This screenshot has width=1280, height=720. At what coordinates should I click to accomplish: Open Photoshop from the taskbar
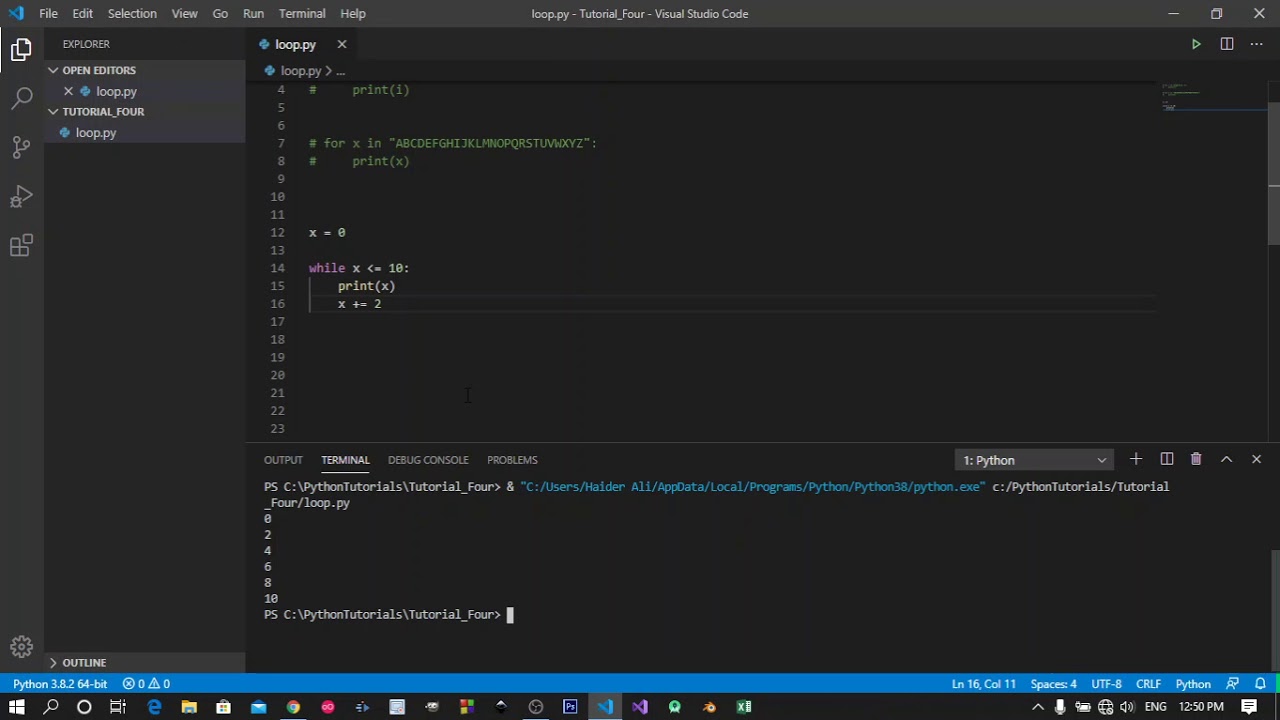(570, 707)
